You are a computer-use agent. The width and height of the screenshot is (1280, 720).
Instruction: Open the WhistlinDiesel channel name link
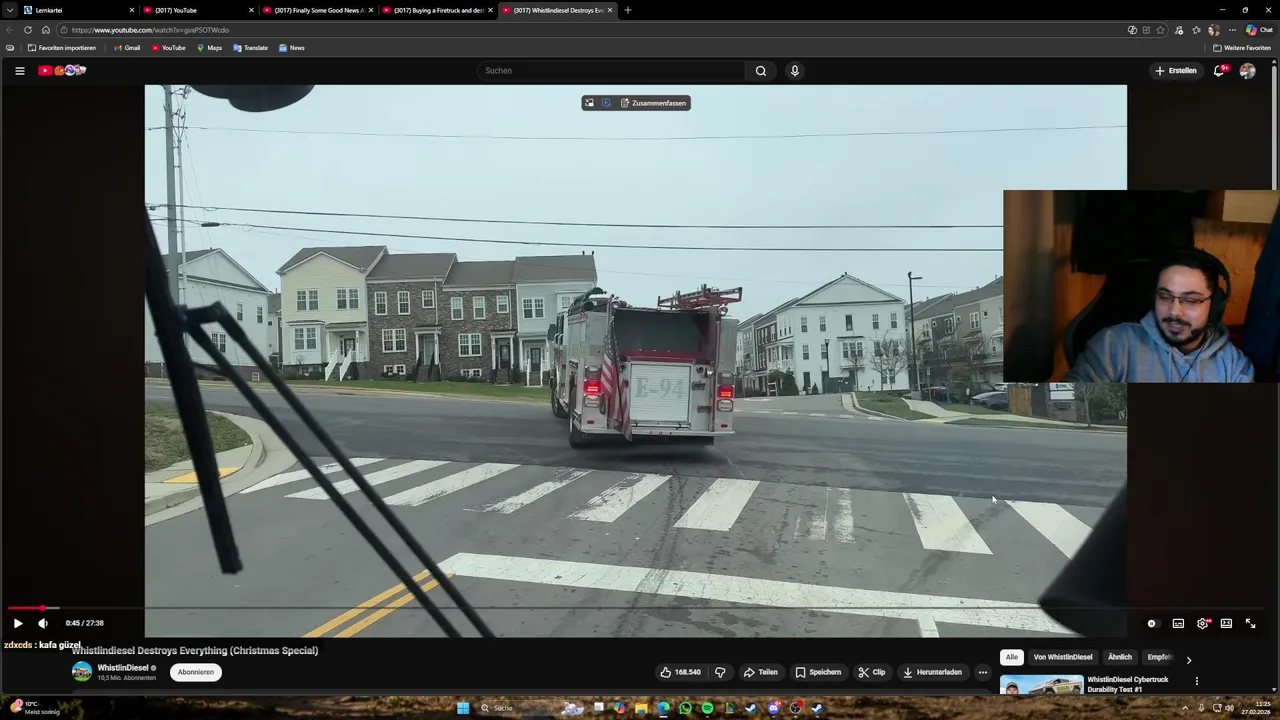tap(122, 668)
